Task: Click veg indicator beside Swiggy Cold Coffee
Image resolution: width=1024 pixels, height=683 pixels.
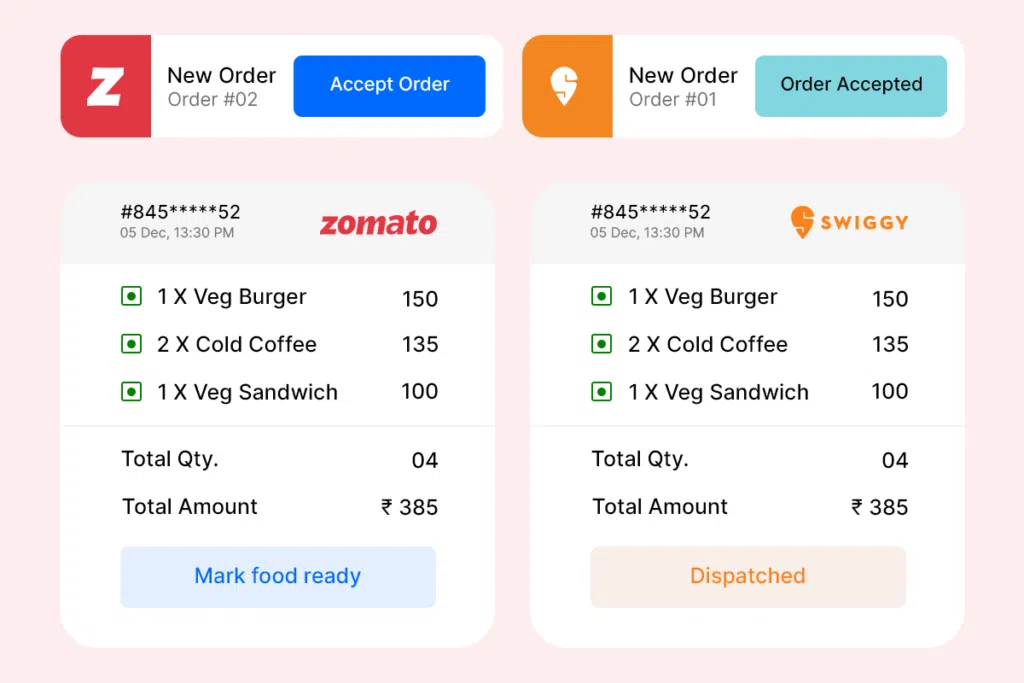Action: tap(601, 344)
